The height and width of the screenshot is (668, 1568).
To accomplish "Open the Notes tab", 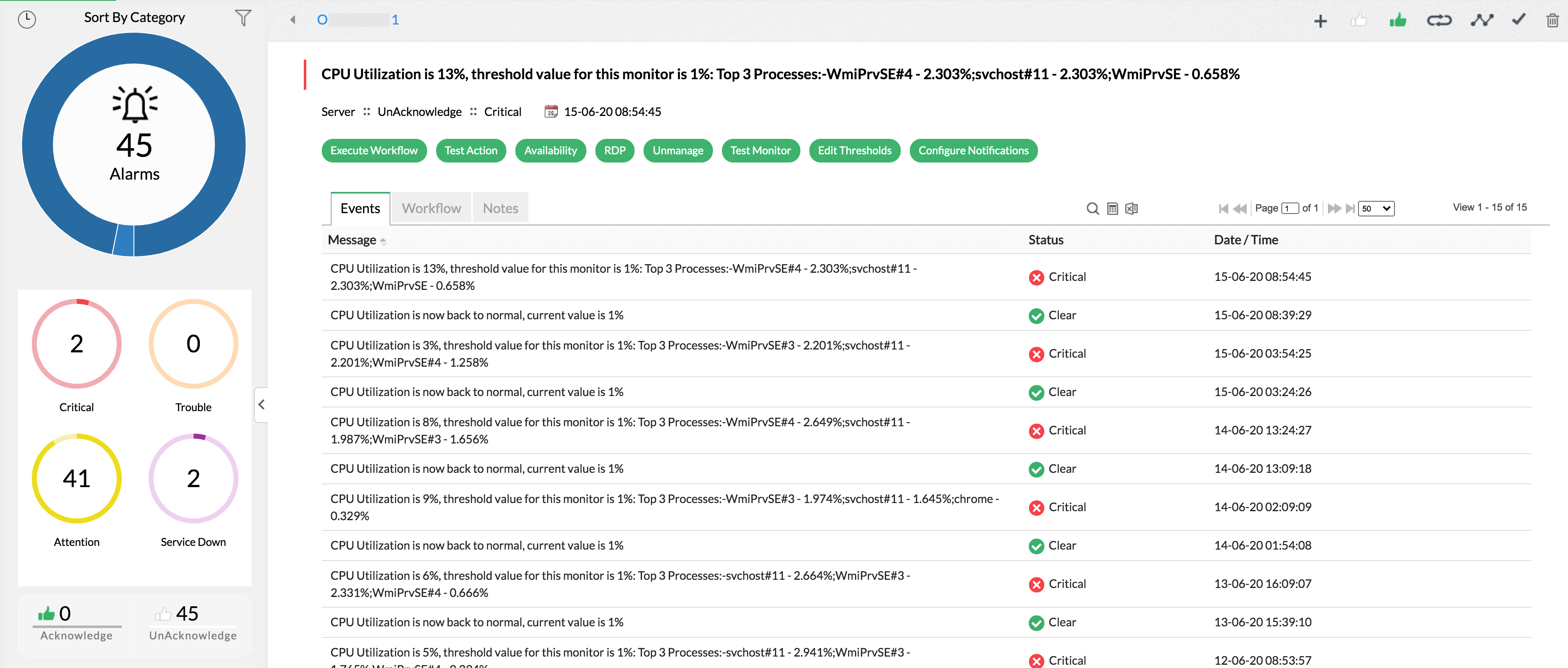I will (500, 208).
